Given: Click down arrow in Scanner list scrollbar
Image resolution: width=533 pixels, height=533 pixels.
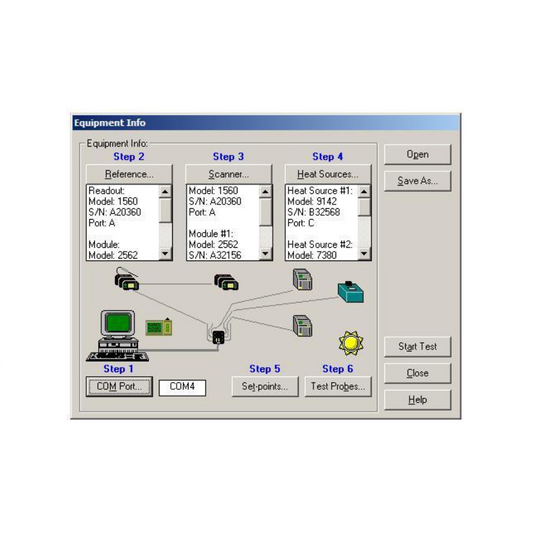Looking at the screenshot, I should pos(265,253).
